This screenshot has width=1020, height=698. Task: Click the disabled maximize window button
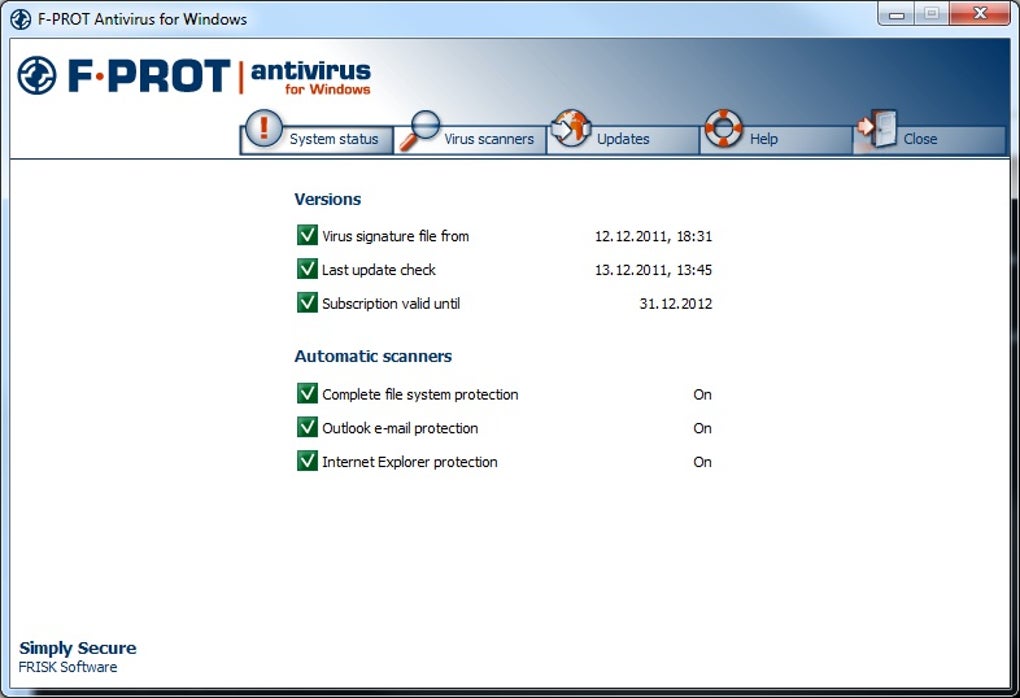pyautogui.click(x=932, y=14)
